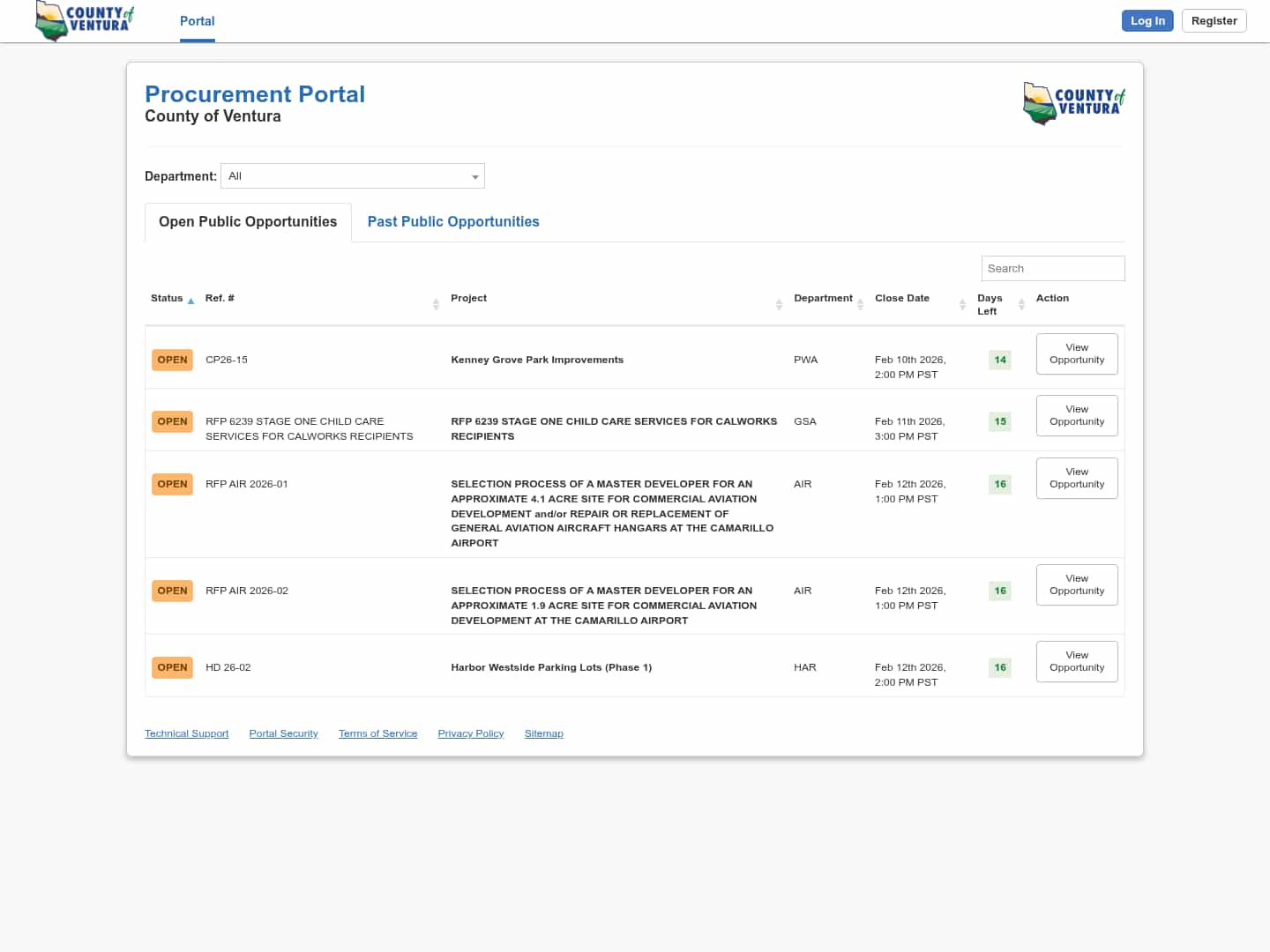Sort table by Status column arrow

click(190, 301)
